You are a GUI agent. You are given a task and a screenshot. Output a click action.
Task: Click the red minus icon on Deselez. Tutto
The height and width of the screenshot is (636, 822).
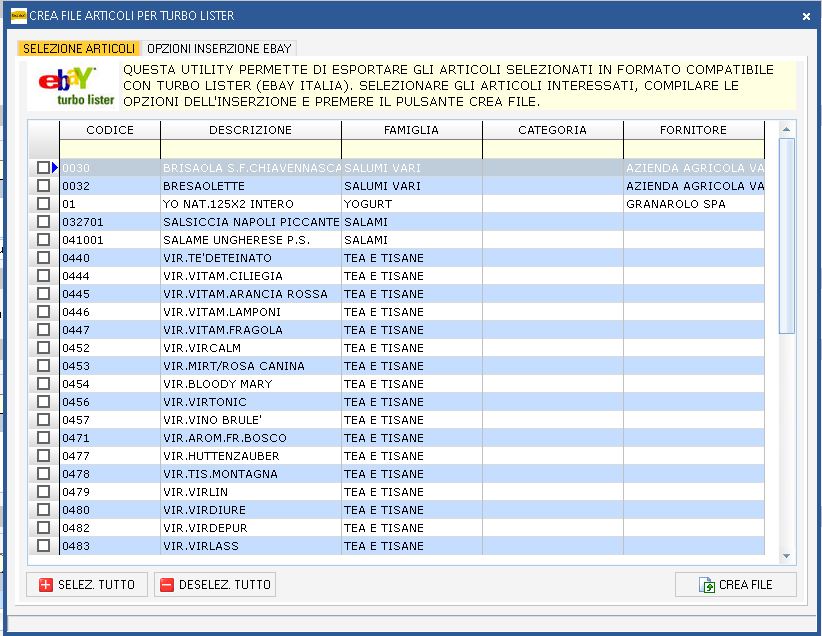pos(167,585)
